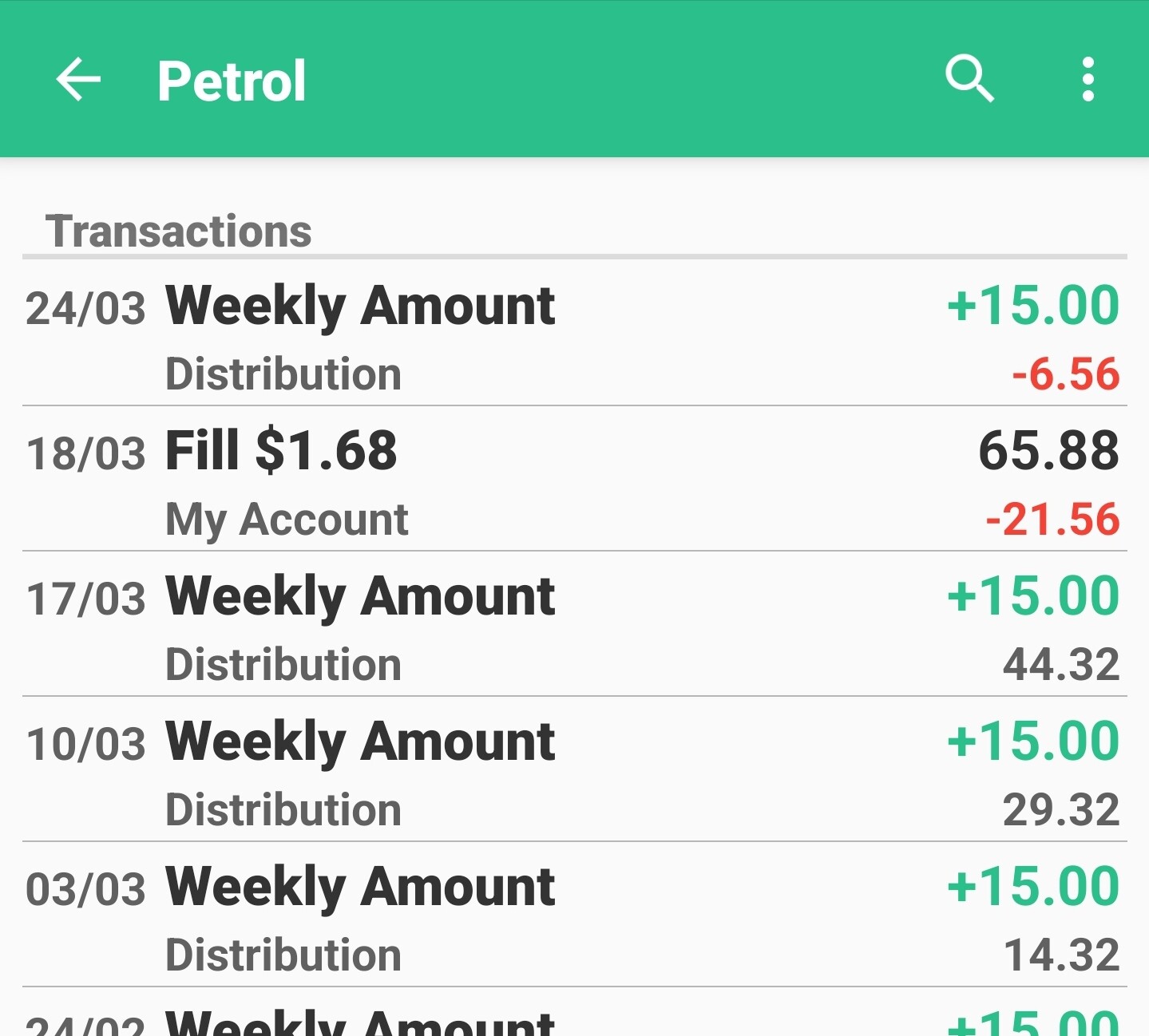The image size is (1149, 1036).
Task: Open the partially visible 24/02 transaction
Action: pos(574,1012)
